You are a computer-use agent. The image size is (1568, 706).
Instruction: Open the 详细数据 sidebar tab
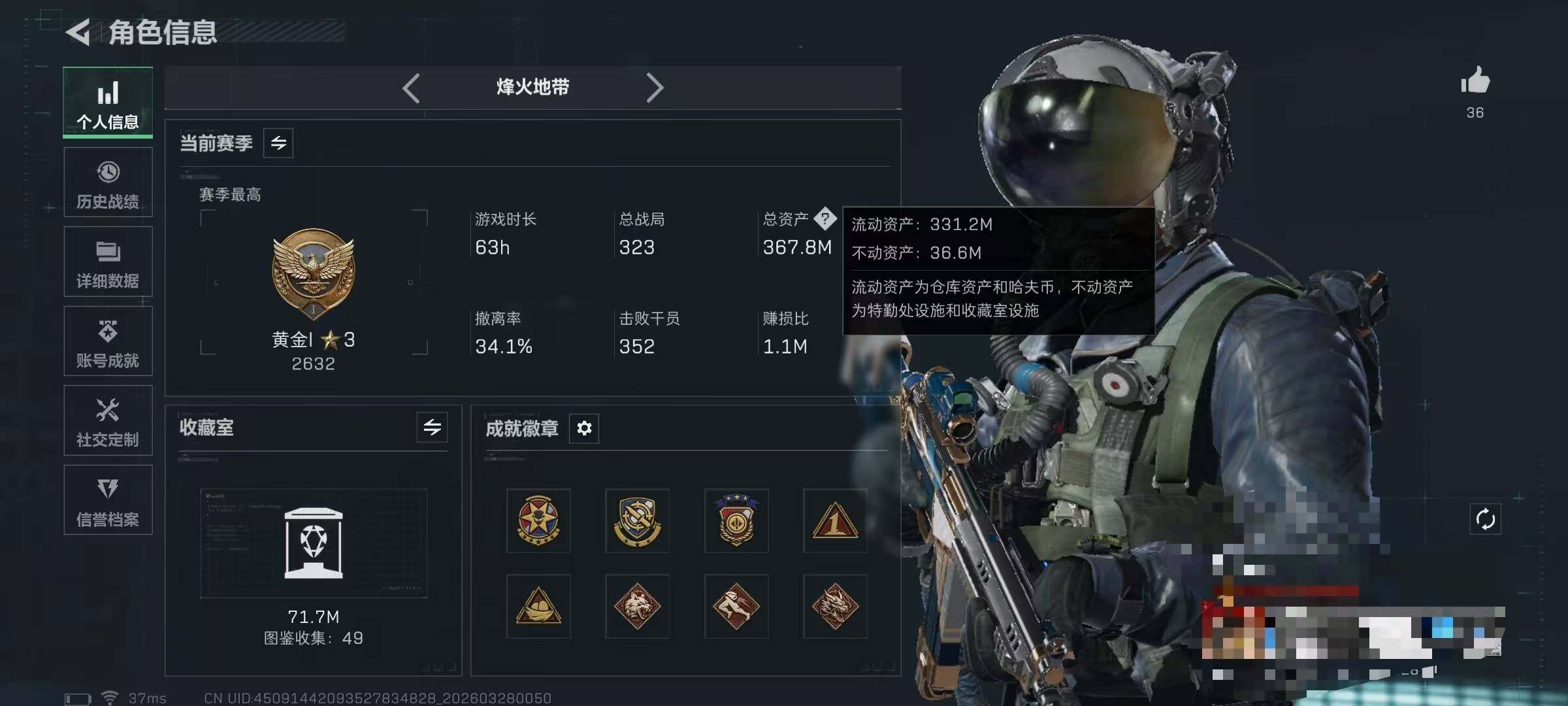pyautogui.click(x=108, y=261)
